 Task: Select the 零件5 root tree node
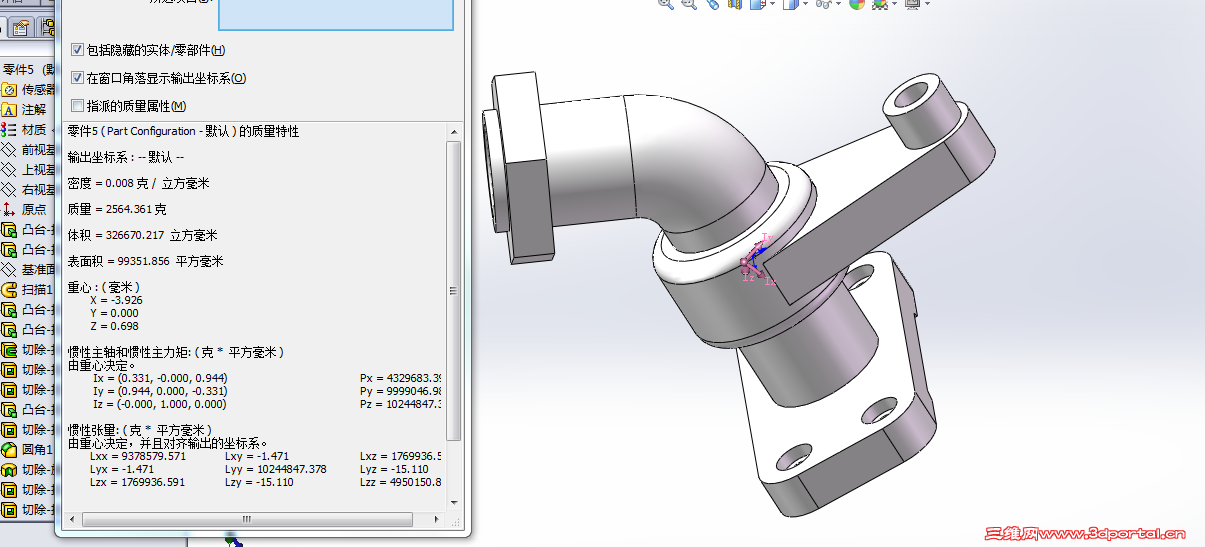coord(28,70)
